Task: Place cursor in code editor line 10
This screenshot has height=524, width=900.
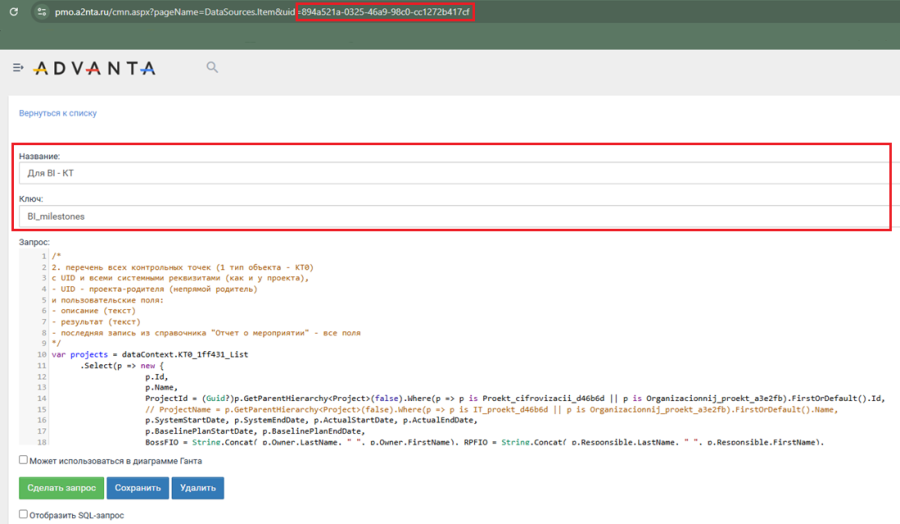Action: click(x=150, y=355)
